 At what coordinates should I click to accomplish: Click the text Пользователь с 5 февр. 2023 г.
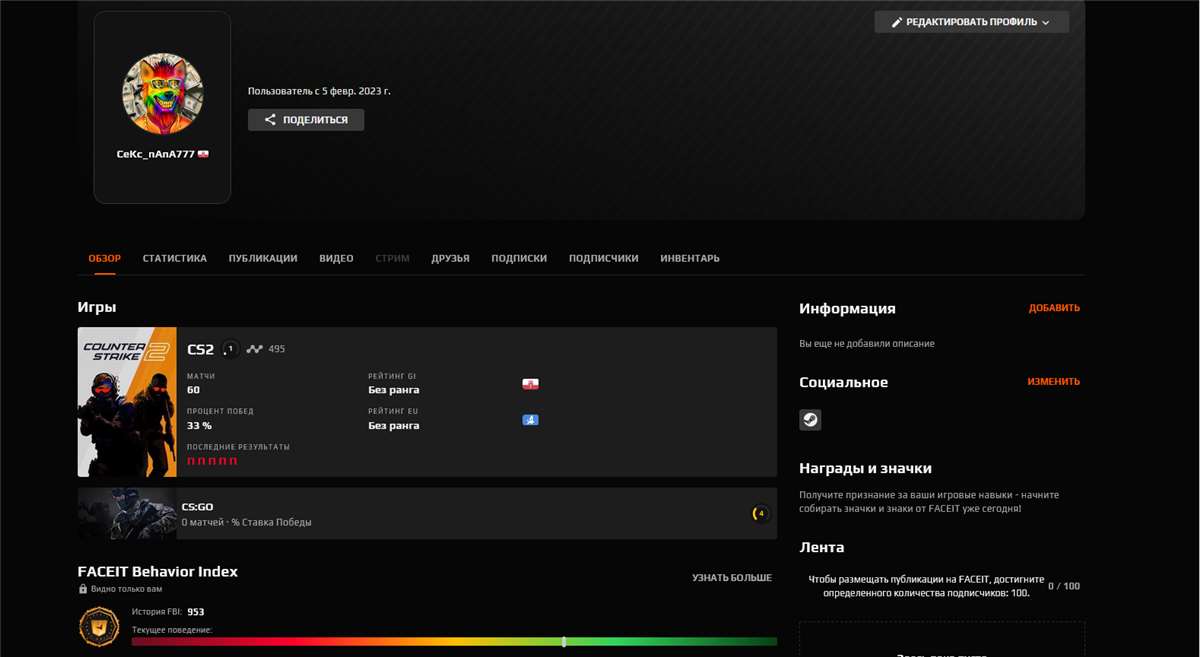319,91
